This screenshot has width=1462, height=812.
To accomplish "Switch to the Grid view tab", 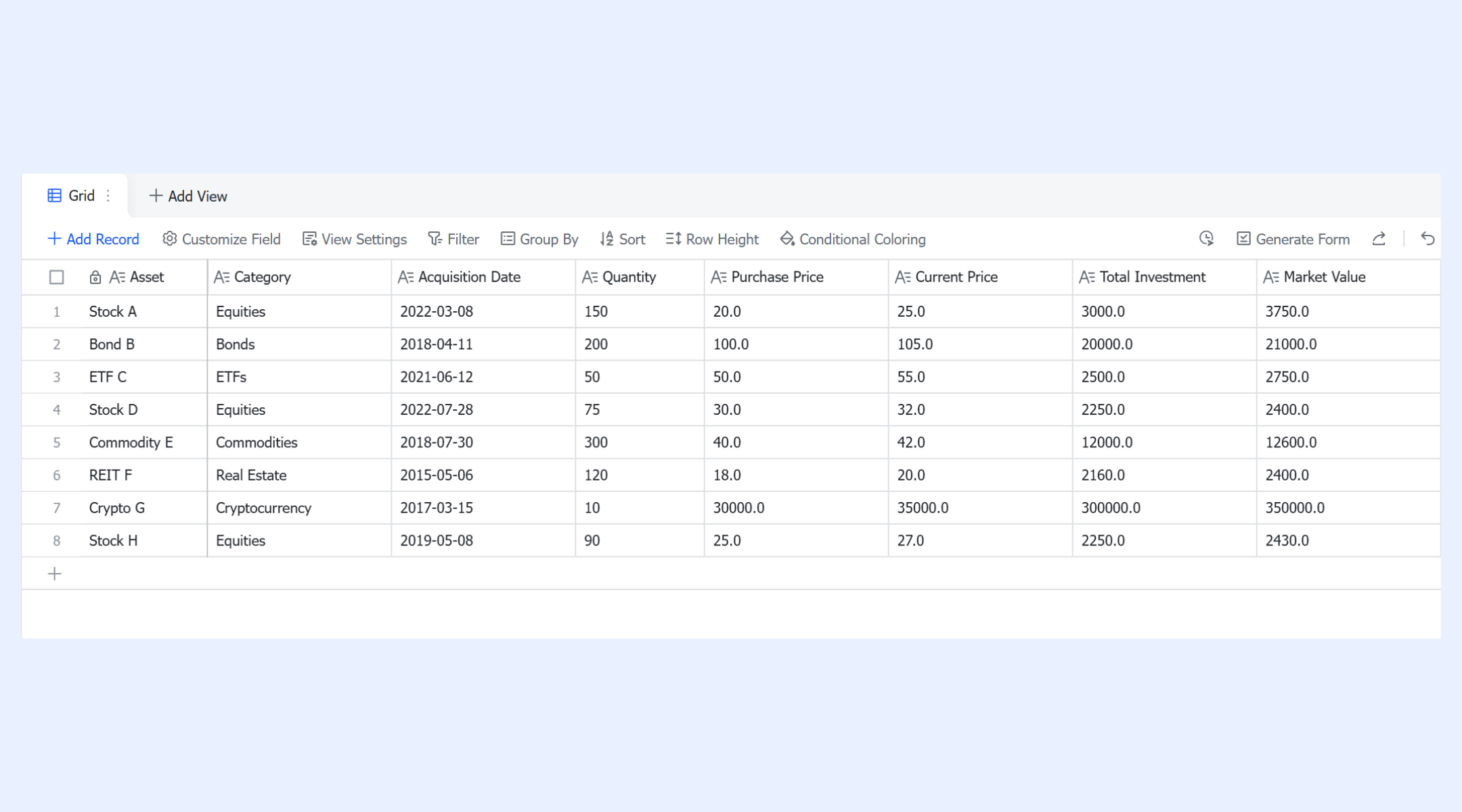I will pos(74,196).
